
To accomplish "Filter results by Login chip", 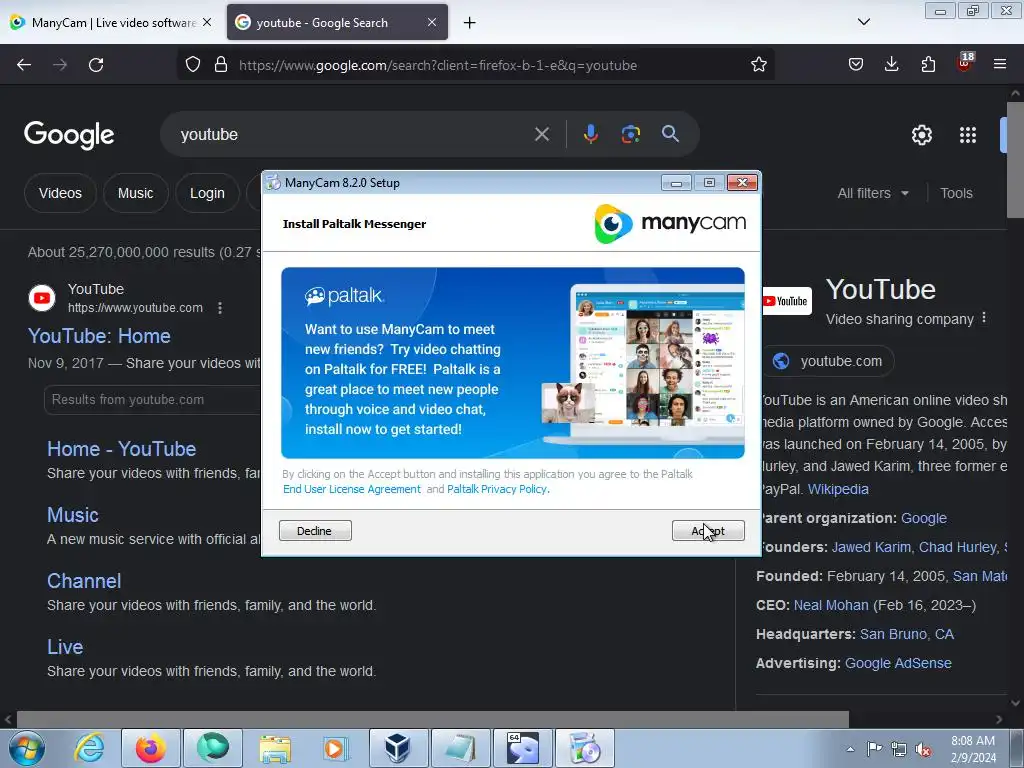I will [x=207, y=193].
